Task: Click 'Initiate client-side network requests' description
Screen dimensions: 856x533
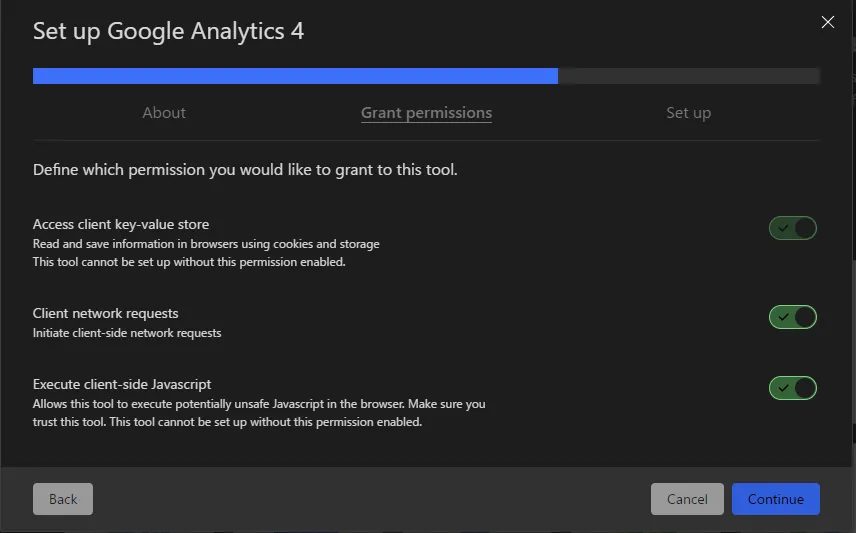Action: coord(127,333)
